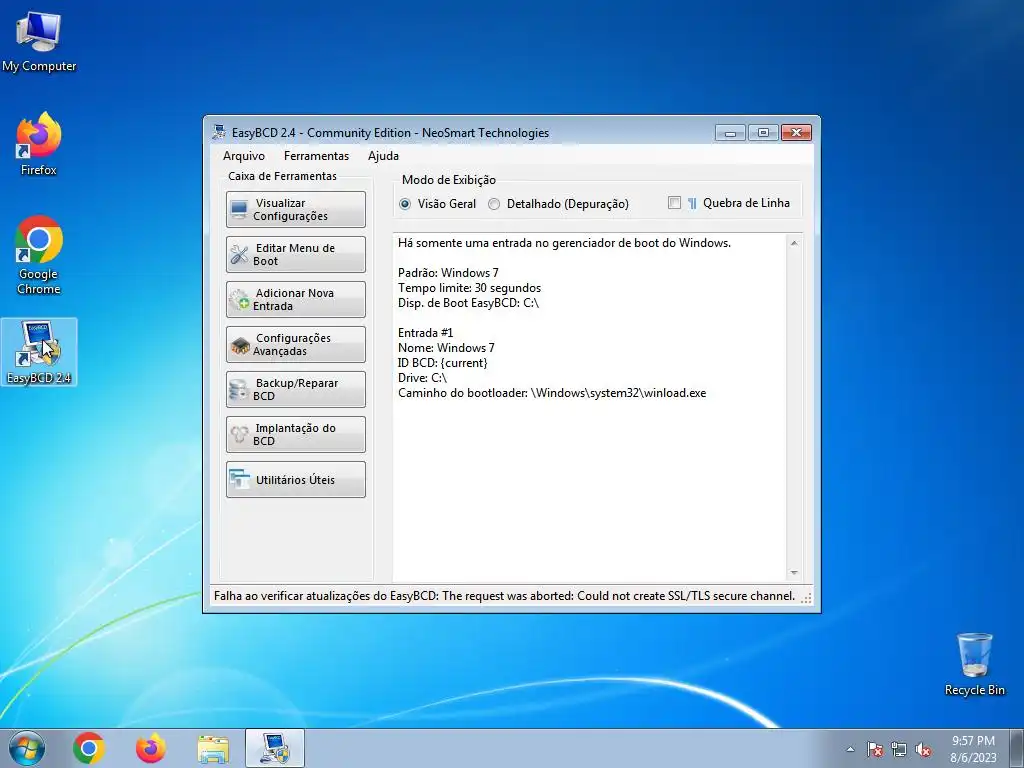Open the Ajuda menu

(383, 156)
